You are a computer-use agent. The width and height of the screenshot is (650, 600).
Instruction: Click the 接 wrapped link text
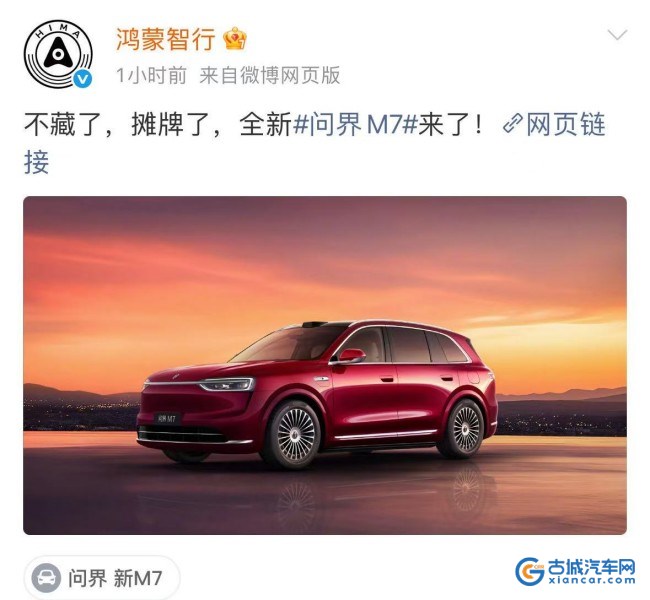click(x=36, y=162)
